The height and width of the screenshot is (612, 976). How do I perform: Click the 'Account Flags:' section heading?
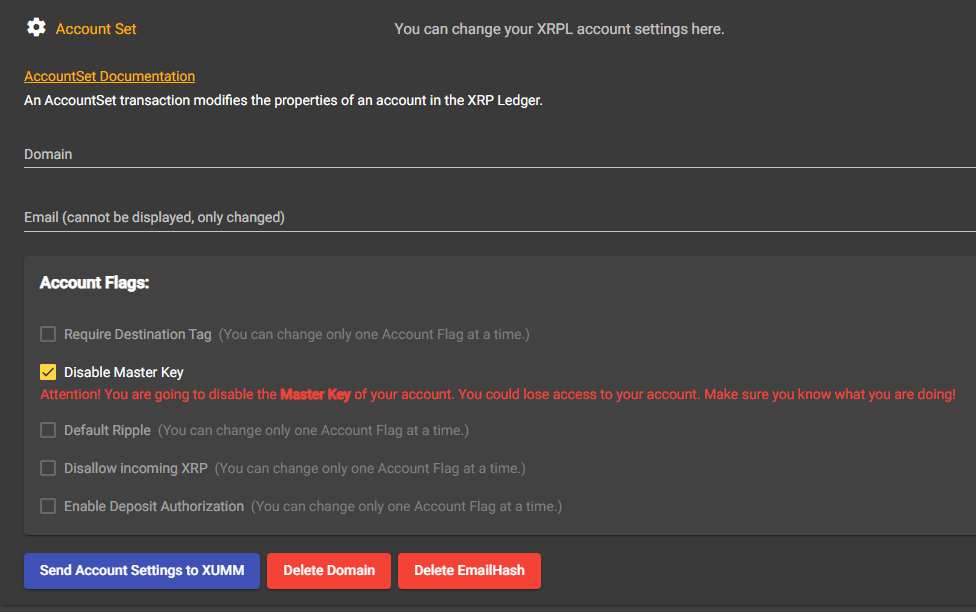(94, 283)
